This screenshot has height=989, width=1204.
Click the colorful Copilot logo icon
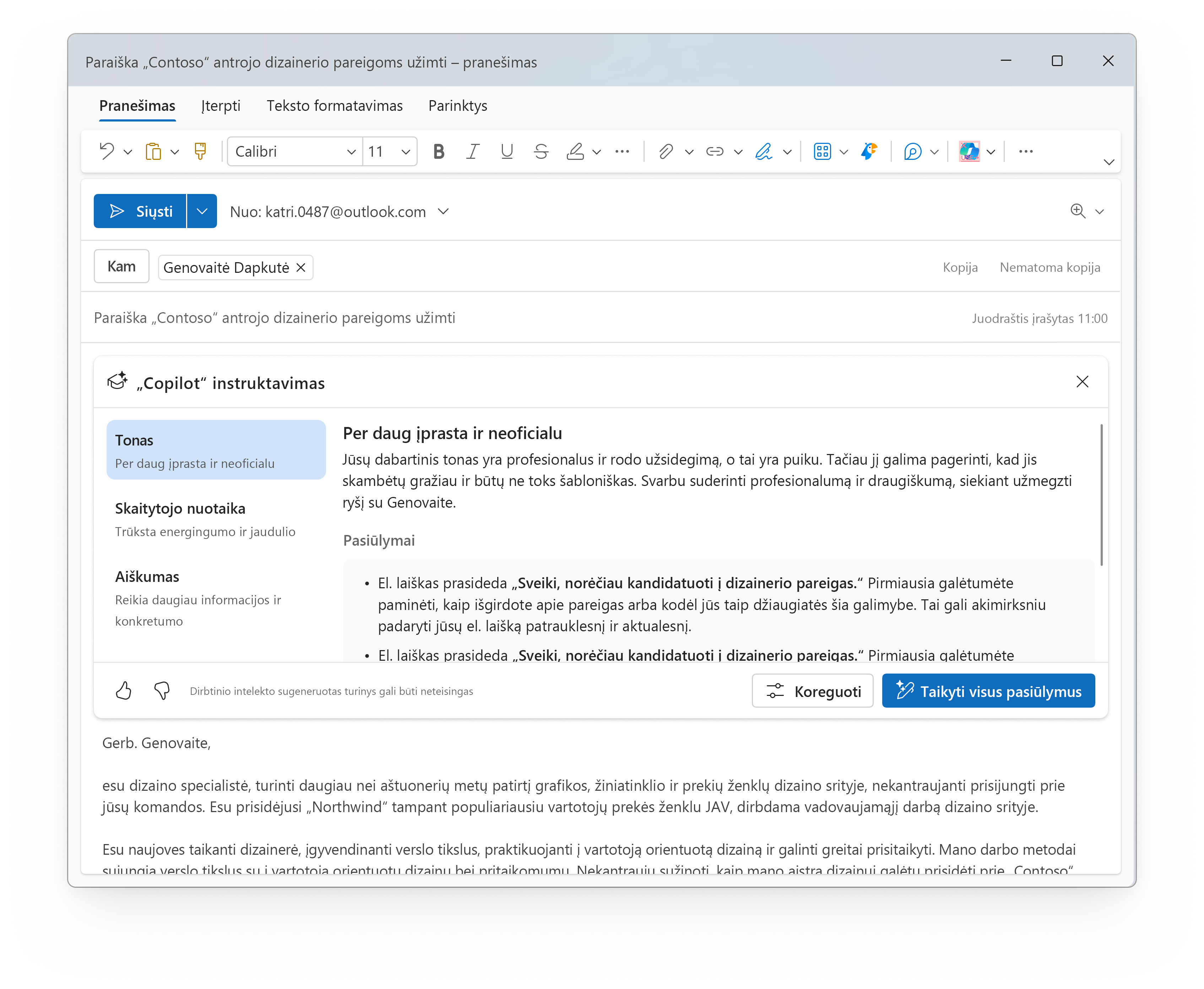point(969,152)
